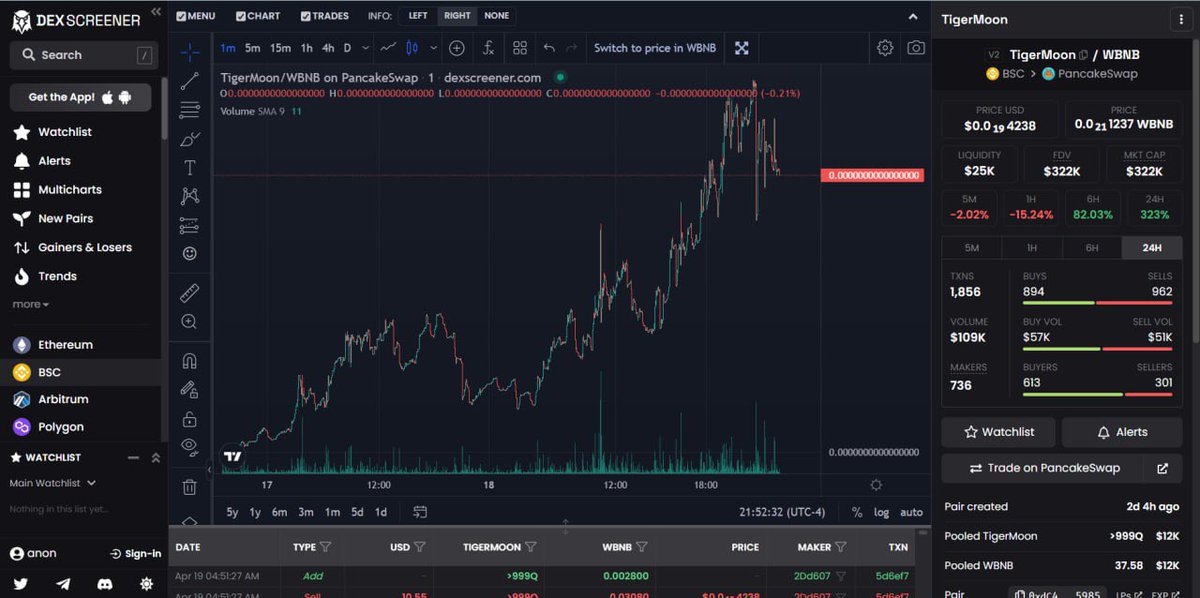
Task: Expand the more chains list
Action: [x=31, y=304]
